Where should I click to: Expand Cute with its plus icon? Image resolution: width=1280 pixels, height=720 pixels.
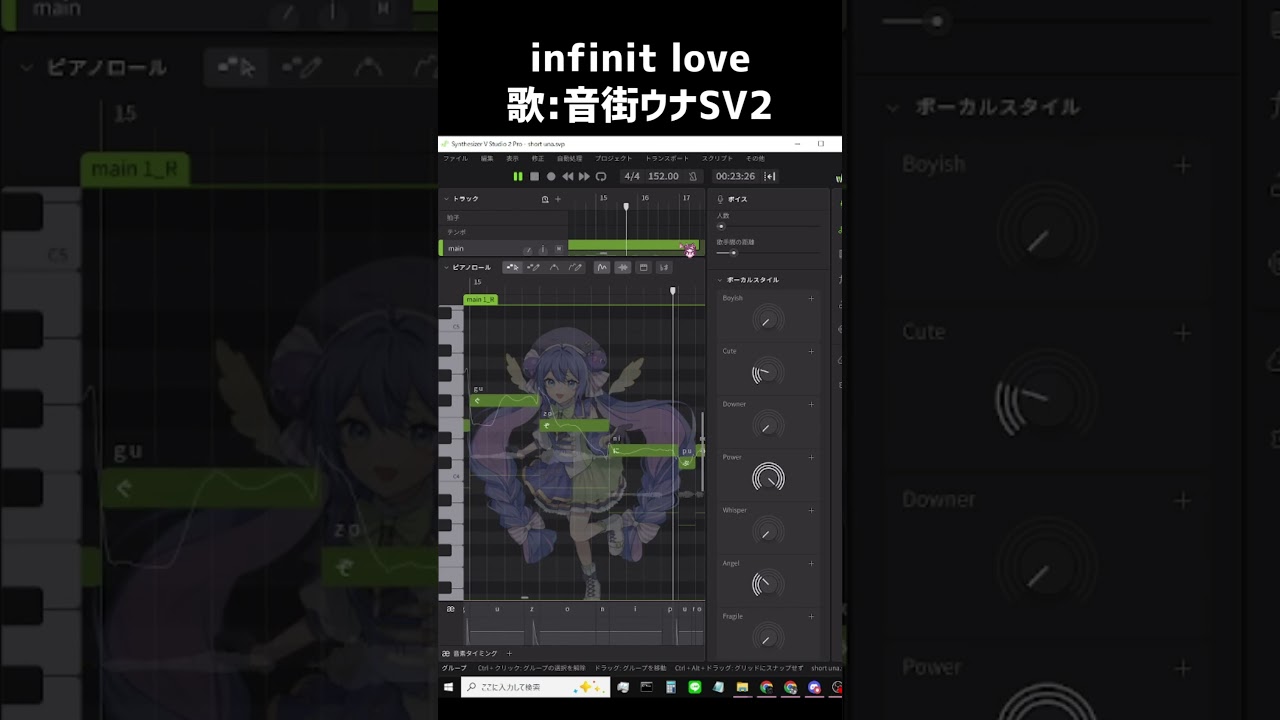(811, 351)
